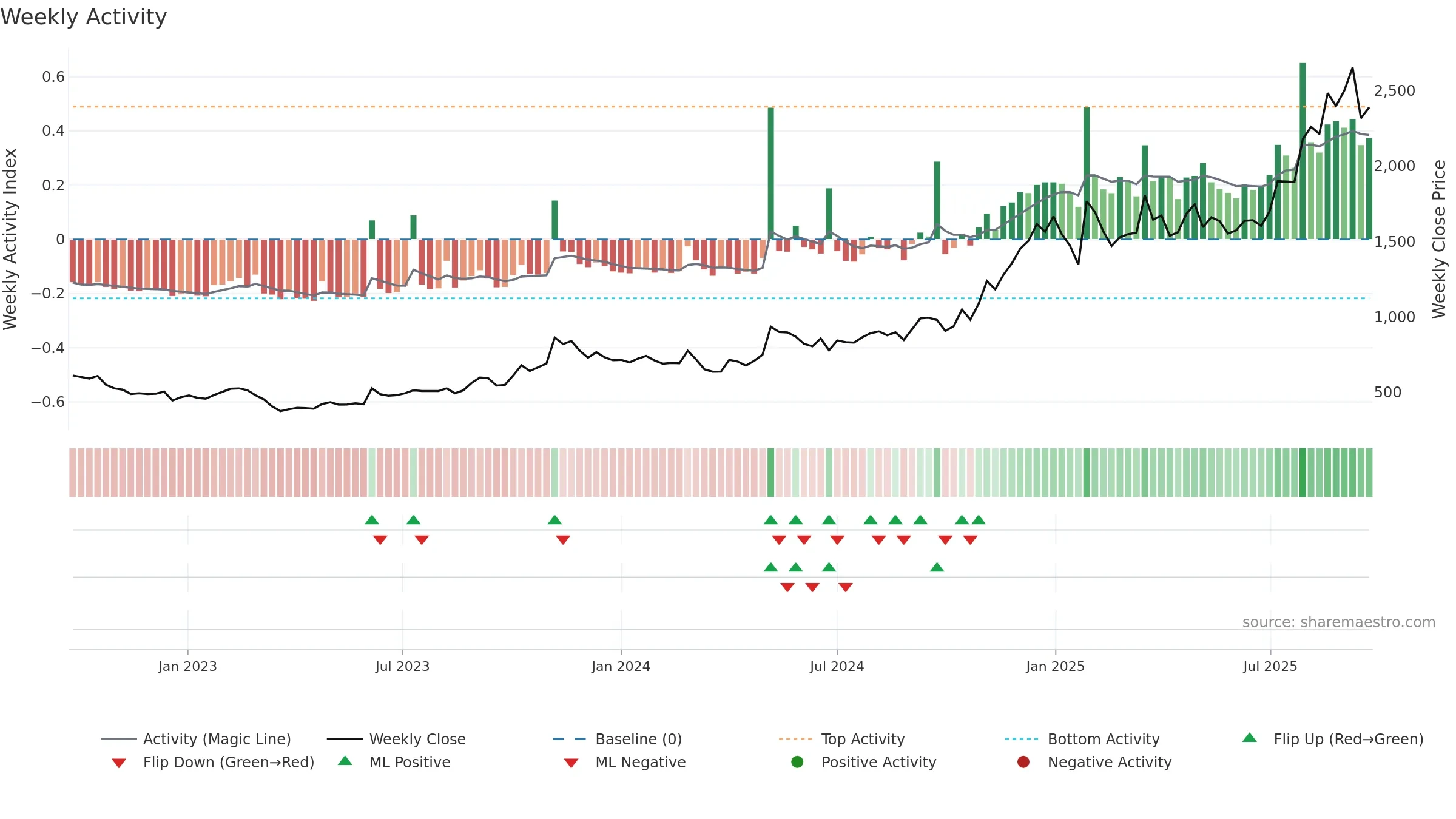Click the green Flip Up legend triangle
The width and height of the screenshot is (1456, 819).
(x=1250, y=738)
